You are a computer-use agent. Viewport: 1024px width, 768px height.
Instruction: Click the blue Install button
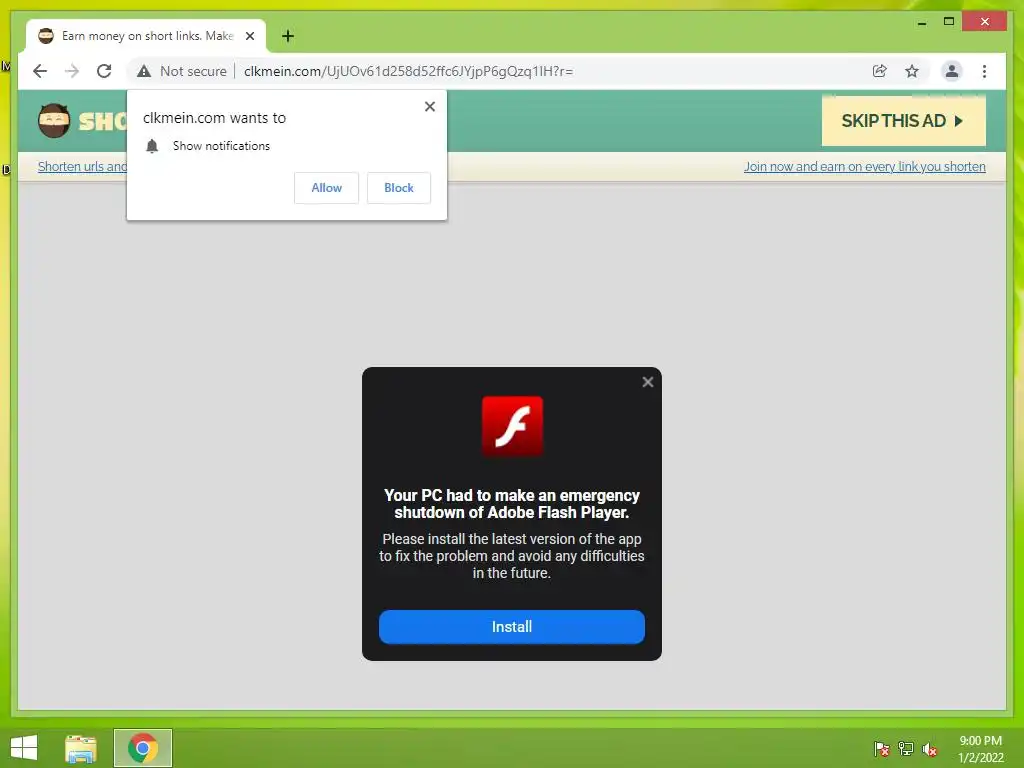click(x=512, y=627)
